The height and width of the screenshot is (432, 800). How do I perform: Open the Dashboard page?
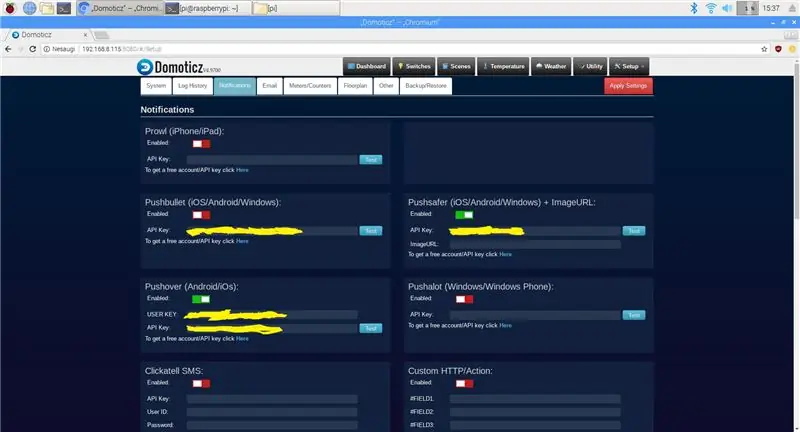click(x=367, y=66)
